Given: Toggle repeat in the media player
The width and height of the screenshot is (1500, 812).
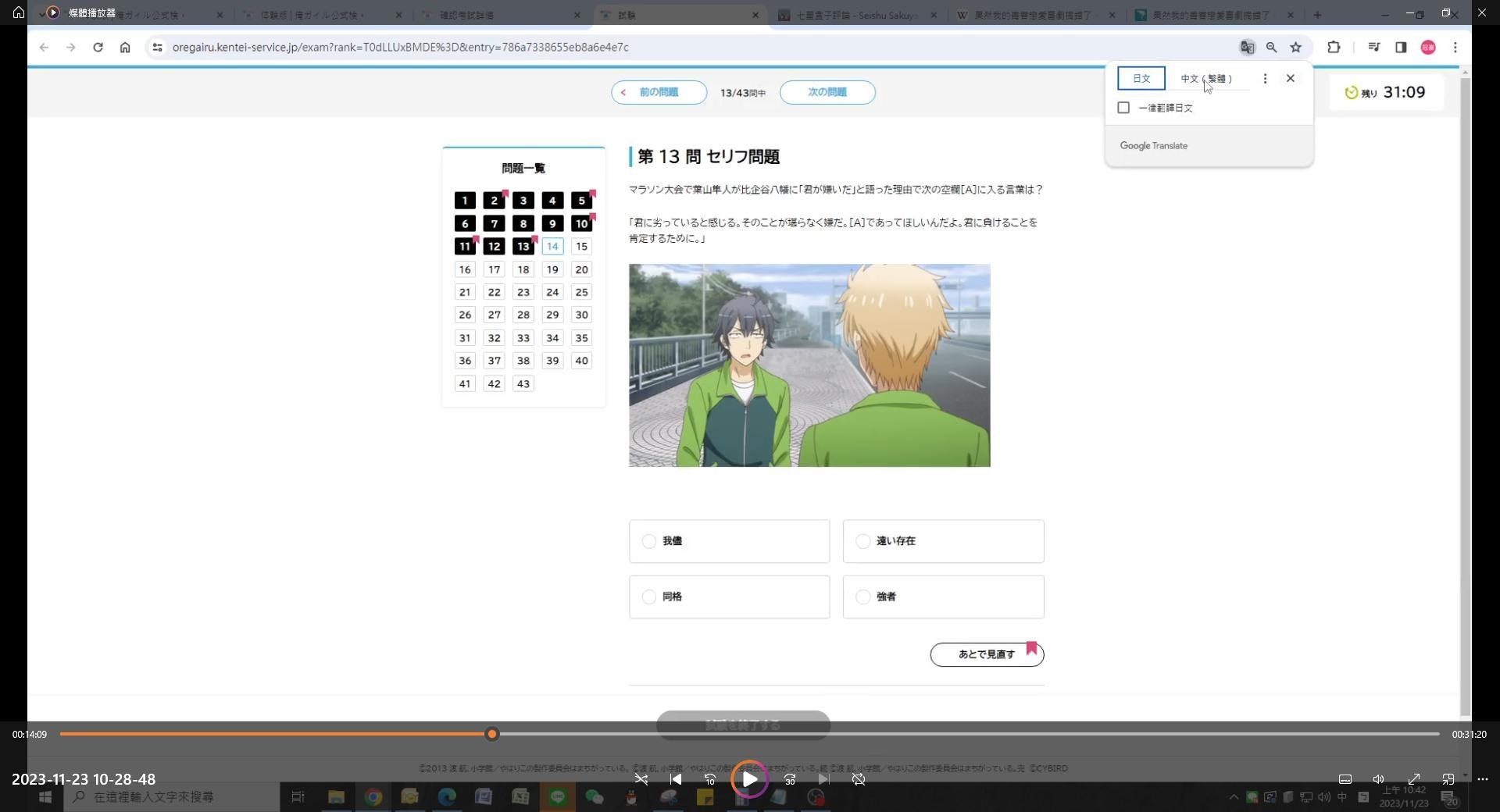Looking at the screenshot, I should (x=859, y=779).
